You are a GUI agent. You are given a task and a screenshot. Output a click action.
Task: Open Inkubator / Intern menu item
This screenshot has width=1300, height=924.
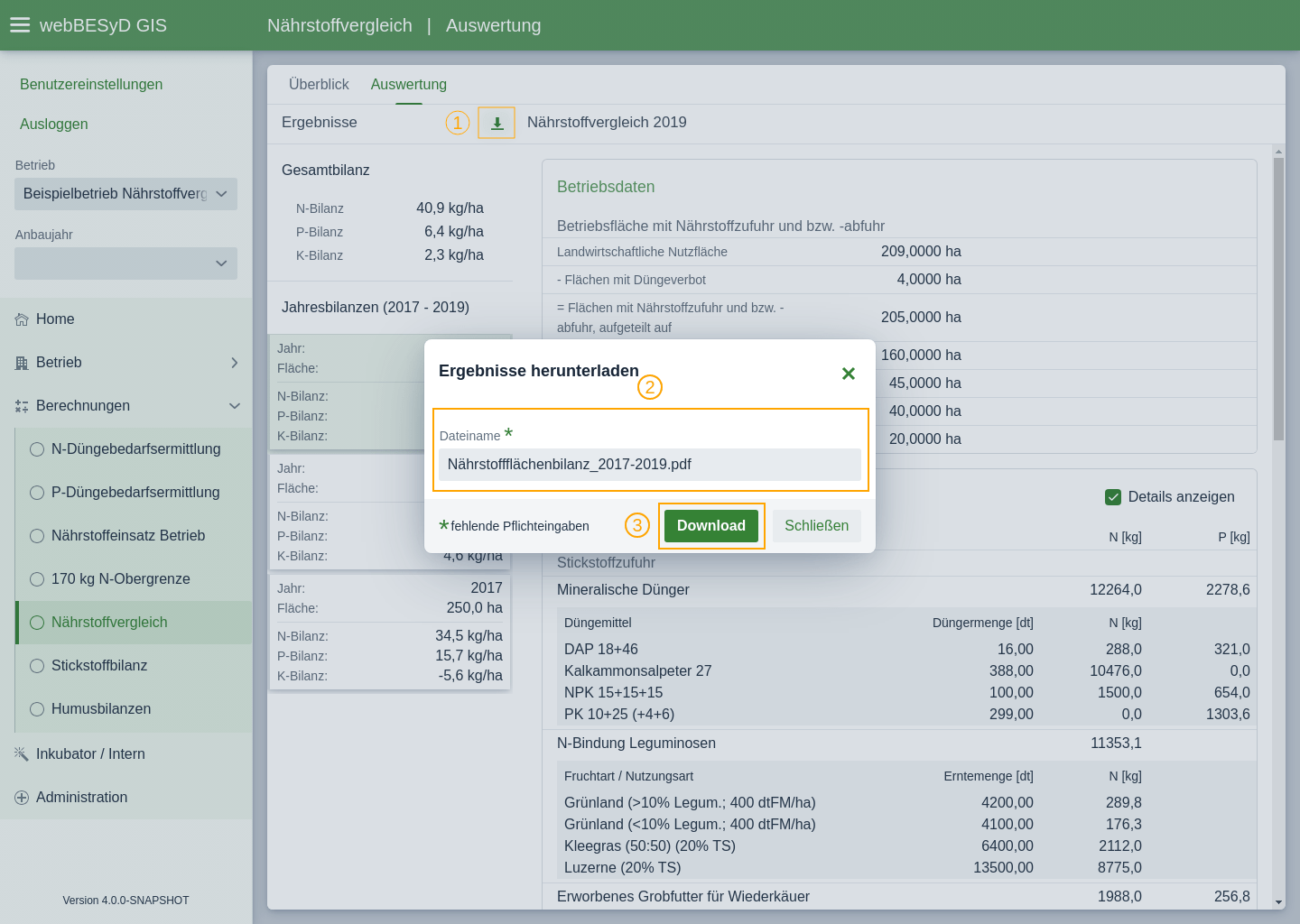coord(125,753)
